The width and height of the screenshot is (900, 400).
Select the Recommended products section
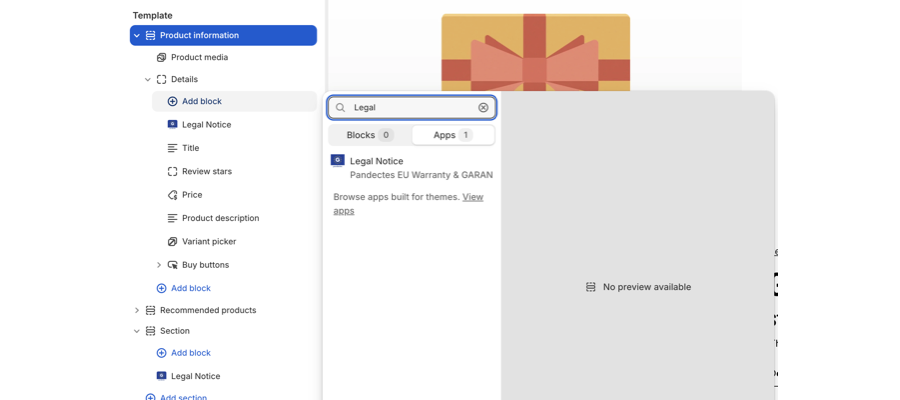(208, 310)
